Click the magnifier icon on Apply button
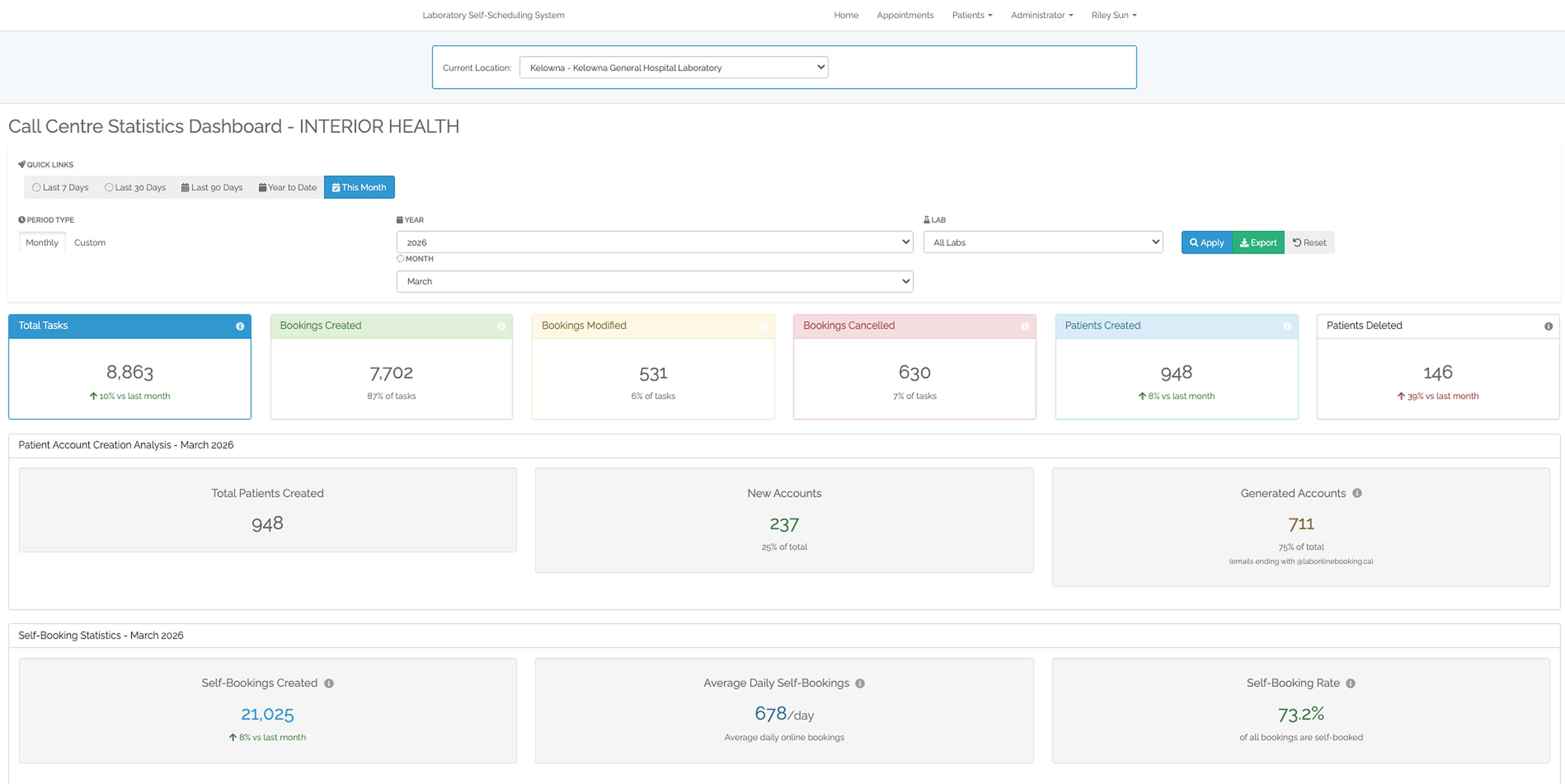The image size is (1565, 784). 1194,242
